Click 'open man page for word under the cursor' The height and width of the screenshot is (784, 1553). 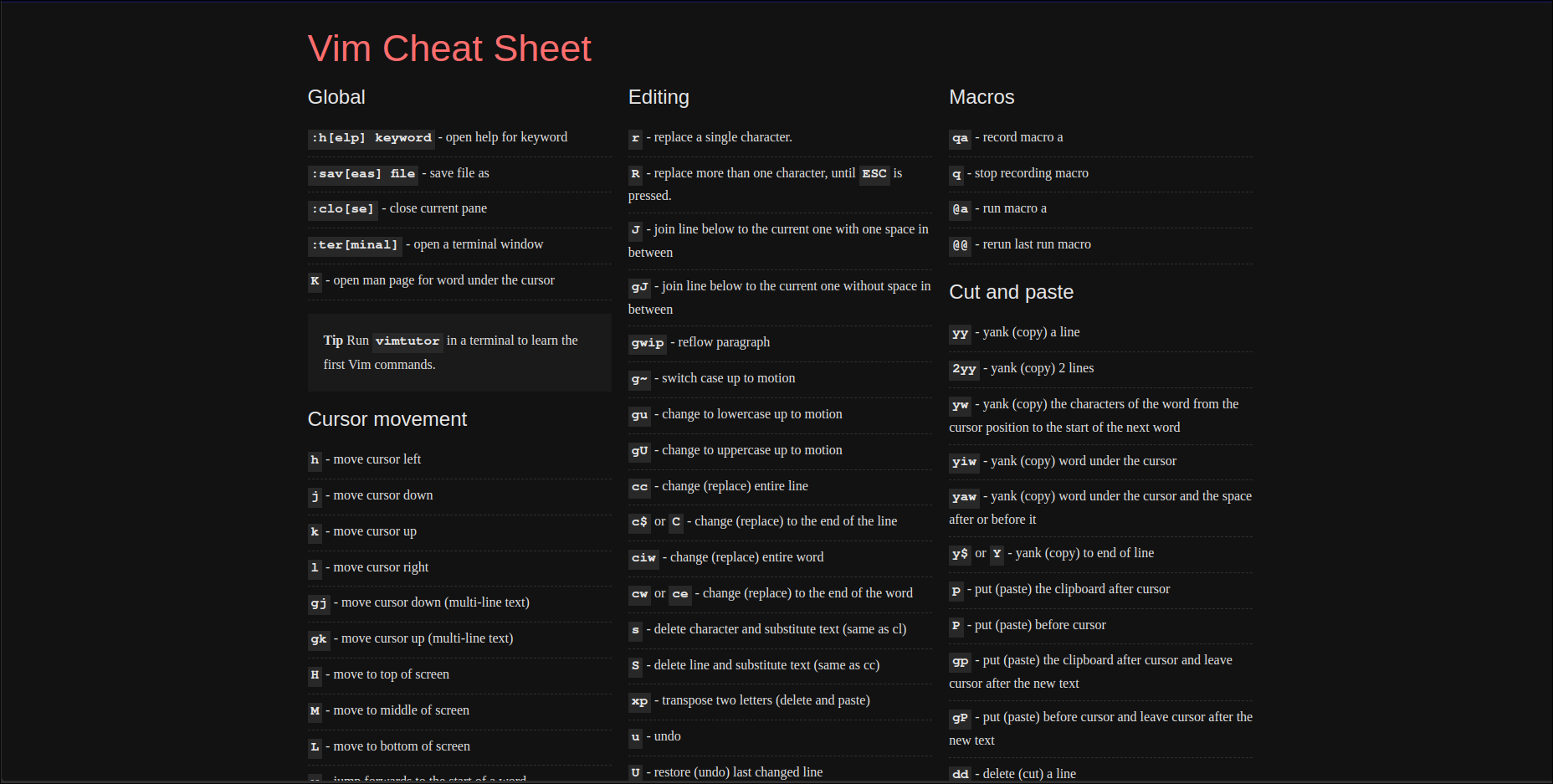tap(443, 280)
